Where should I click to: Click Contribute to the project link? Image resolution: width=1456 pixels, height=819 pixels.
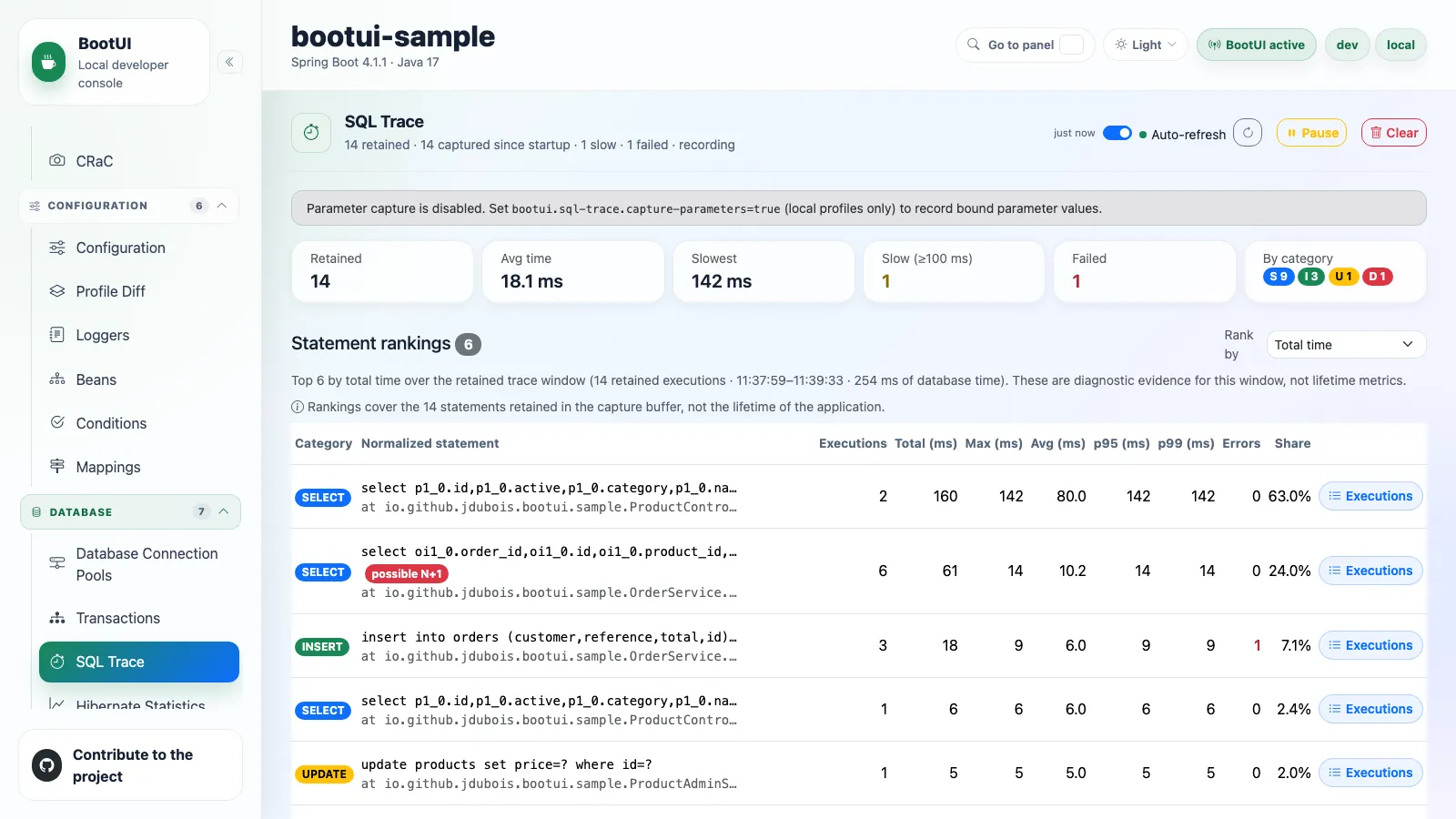(130, 765)
